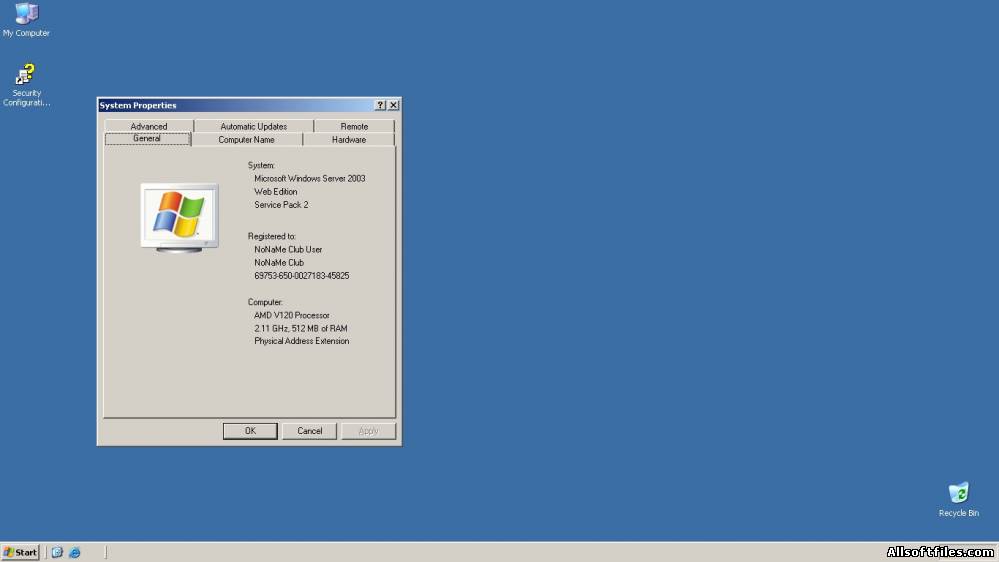Close the System Properties dialog
Screen dimensions: 999x562
coord(394,105)
